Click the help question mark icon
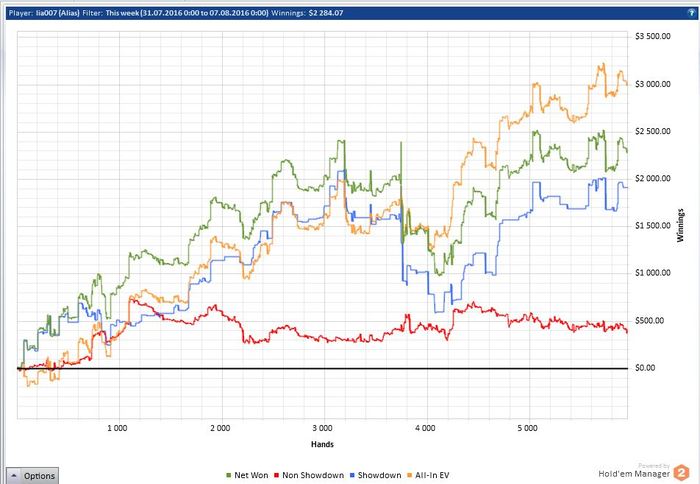Screen dimensions: 700x484 pos(691,13)
